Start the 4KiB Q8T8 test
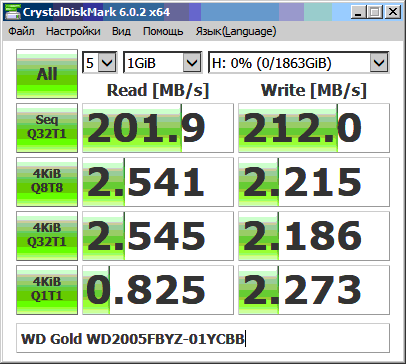This screenshot has height=364, width=406. [47, 182]
